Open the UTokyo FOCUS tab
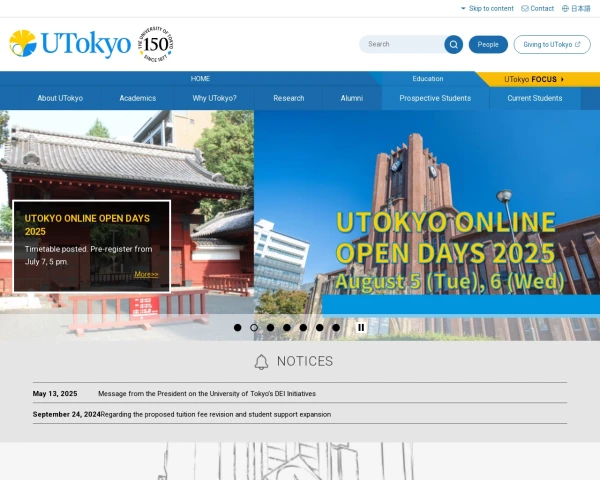 [x=534, y=79]
